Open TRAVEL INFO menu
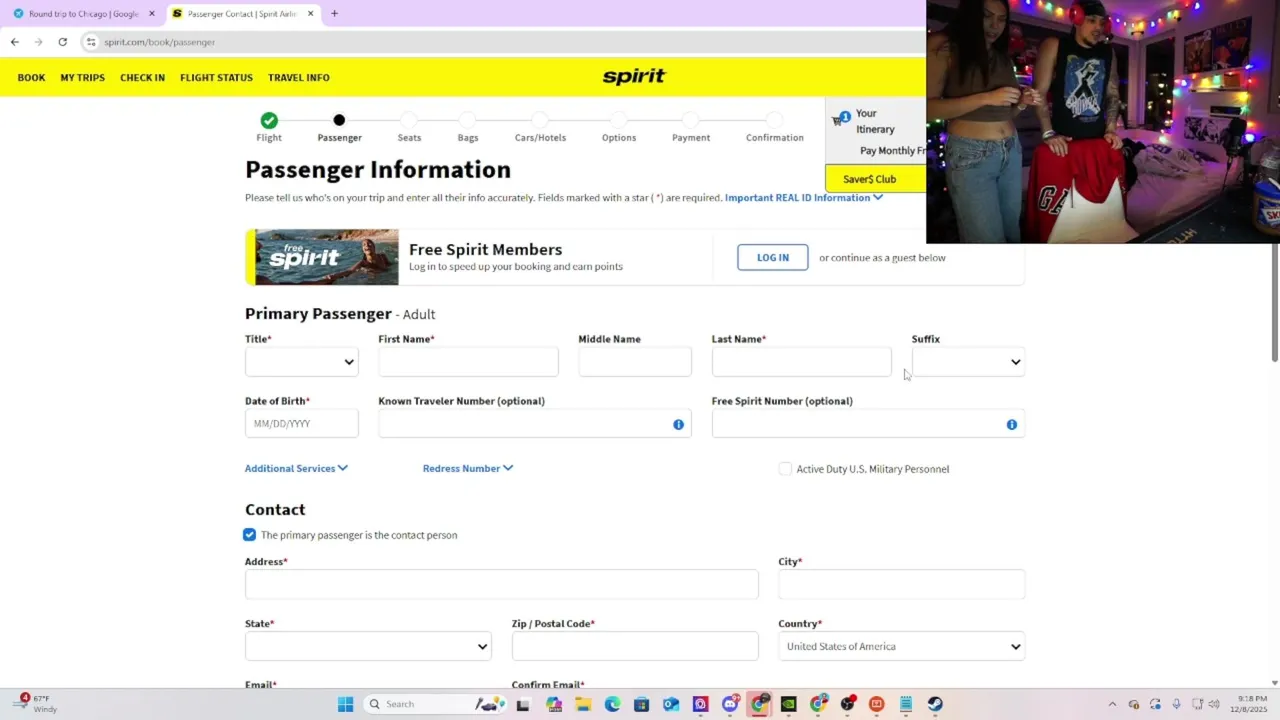The image size is (1280, 720). pos(298,77)
